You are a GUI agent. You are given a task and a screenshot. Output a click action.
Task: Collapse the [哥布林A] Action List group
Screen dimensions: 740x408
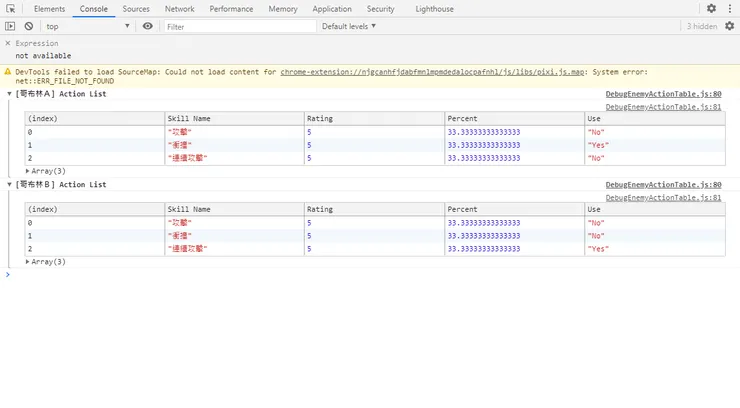9,94
